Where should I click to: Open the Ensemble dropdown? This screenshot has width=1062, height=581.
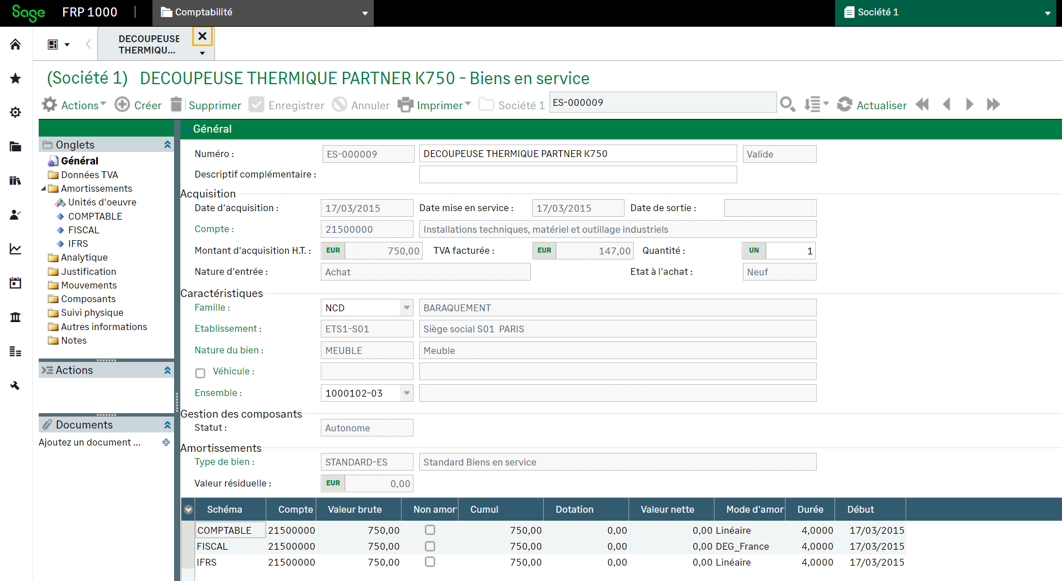tap(404, 393)
